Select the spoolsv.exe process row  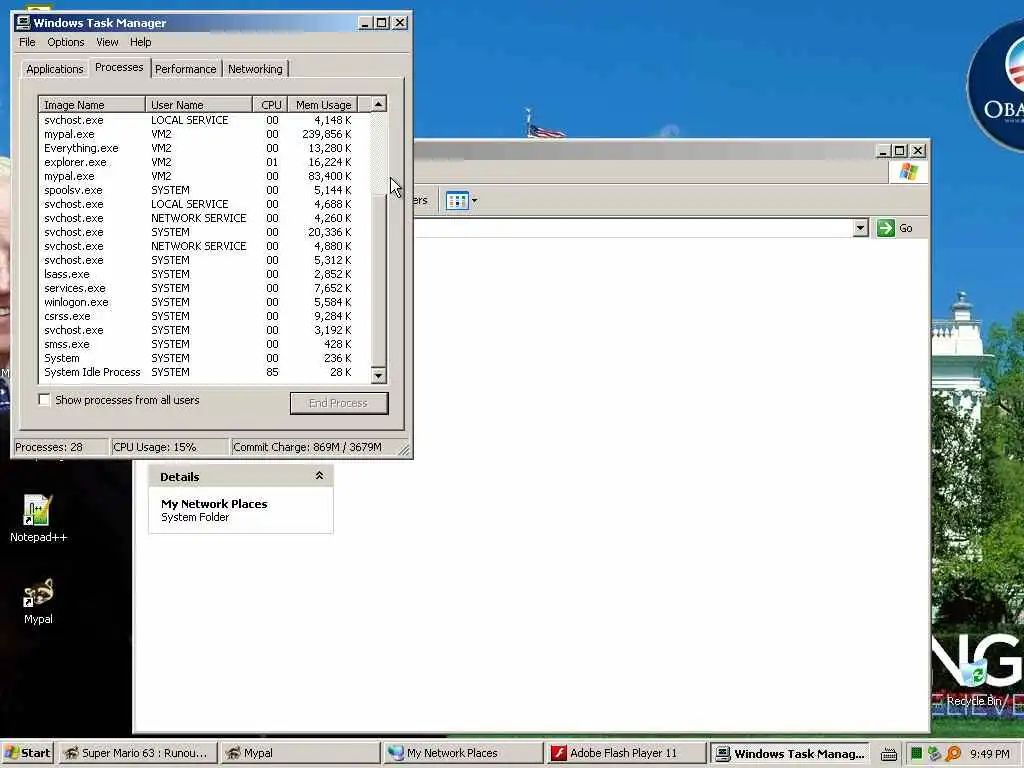coord(204,190)
